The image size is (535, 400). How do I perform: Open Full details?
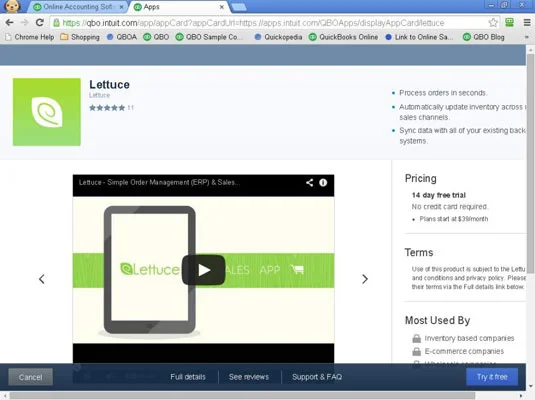point(188,377)
